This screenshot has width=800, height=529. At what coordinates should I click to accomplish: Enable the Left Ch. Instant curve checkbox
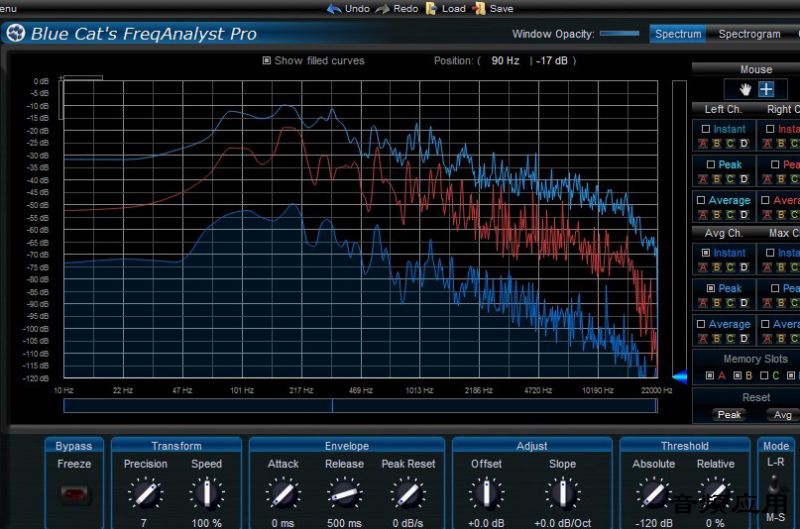[706, 129]
